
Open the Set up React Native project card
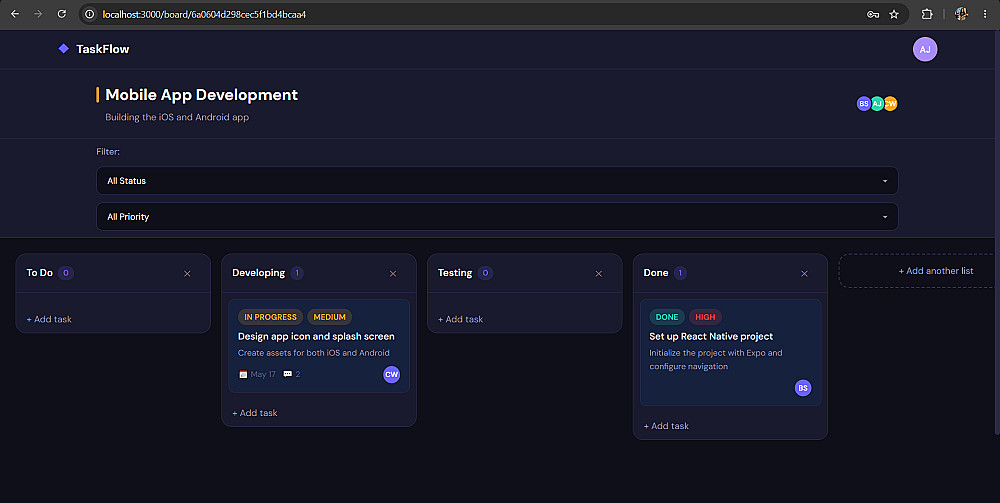tap(730, 353)
